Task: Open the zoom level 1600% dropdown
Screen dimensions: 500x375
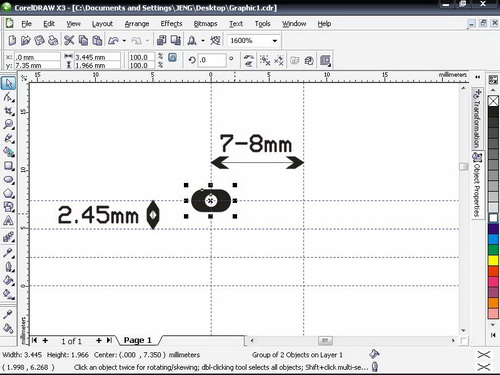Action: pyautogui.click(x=275, y=41)
